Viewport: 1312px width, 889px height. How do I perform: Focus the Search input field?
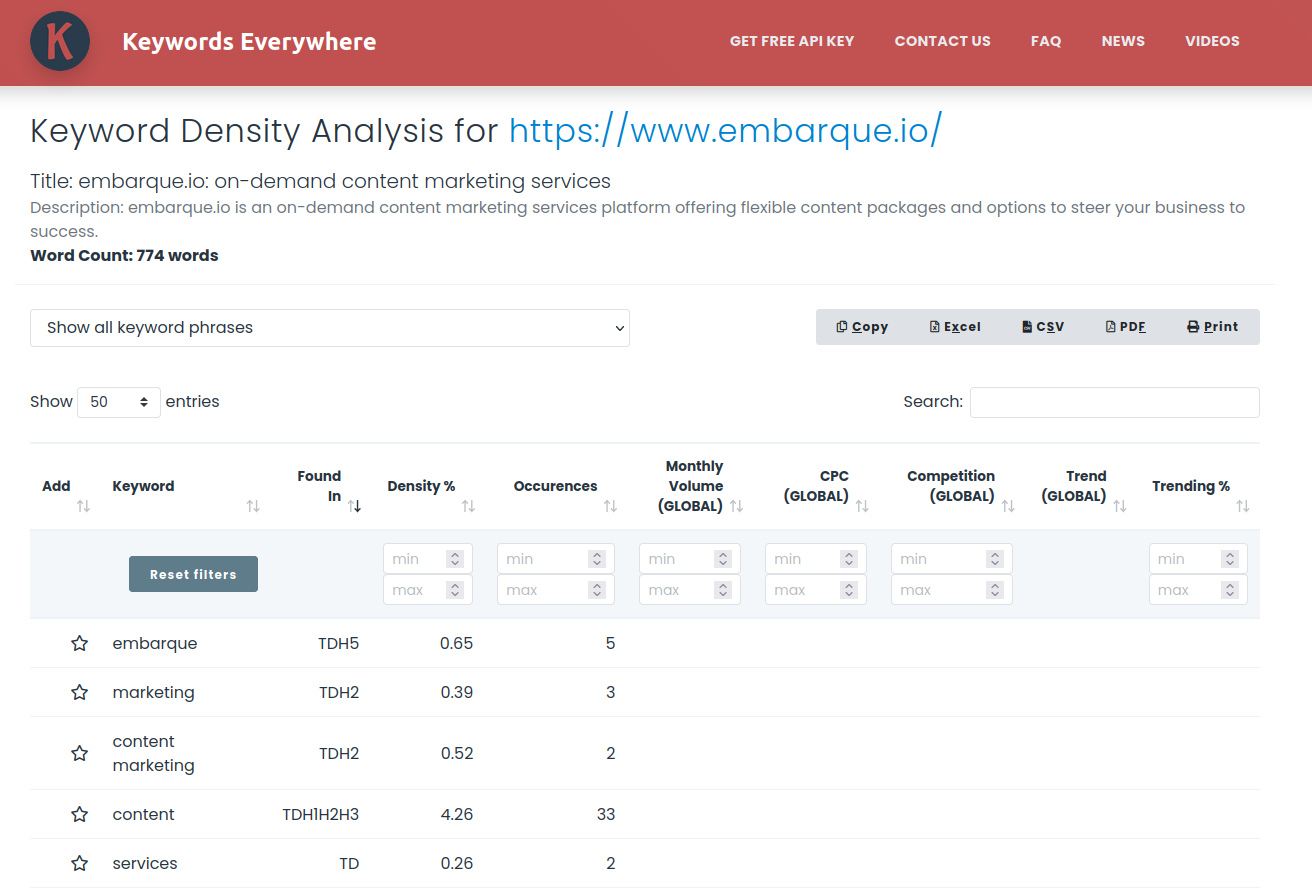pos(1115,402)
